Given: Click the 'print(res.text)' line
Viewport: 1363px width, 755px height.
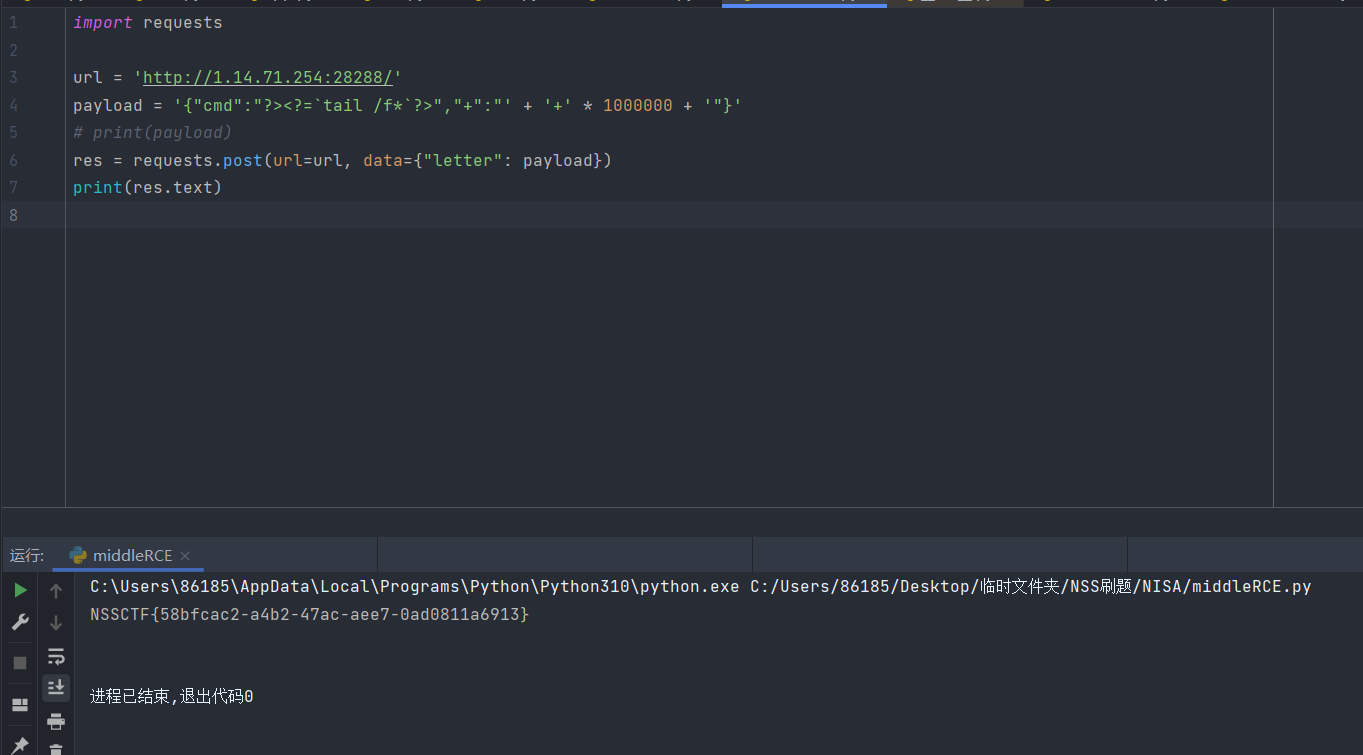Looking at the screenshot, I should [x=147, y=187].
